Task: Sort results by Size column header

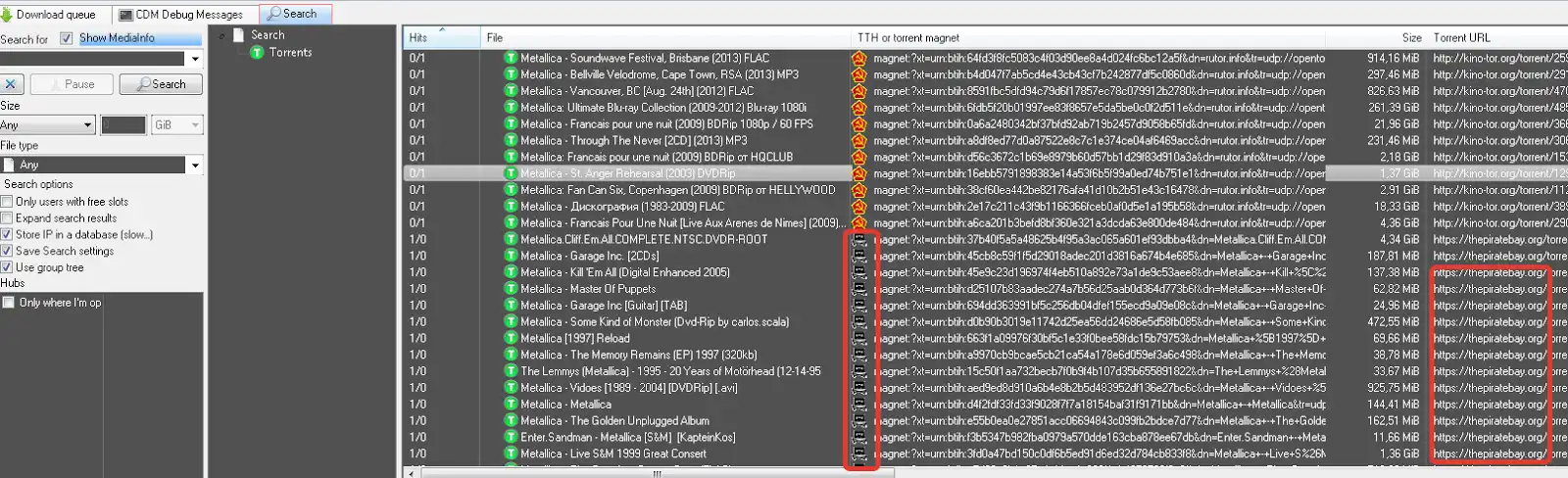Action: [1376, 37]
